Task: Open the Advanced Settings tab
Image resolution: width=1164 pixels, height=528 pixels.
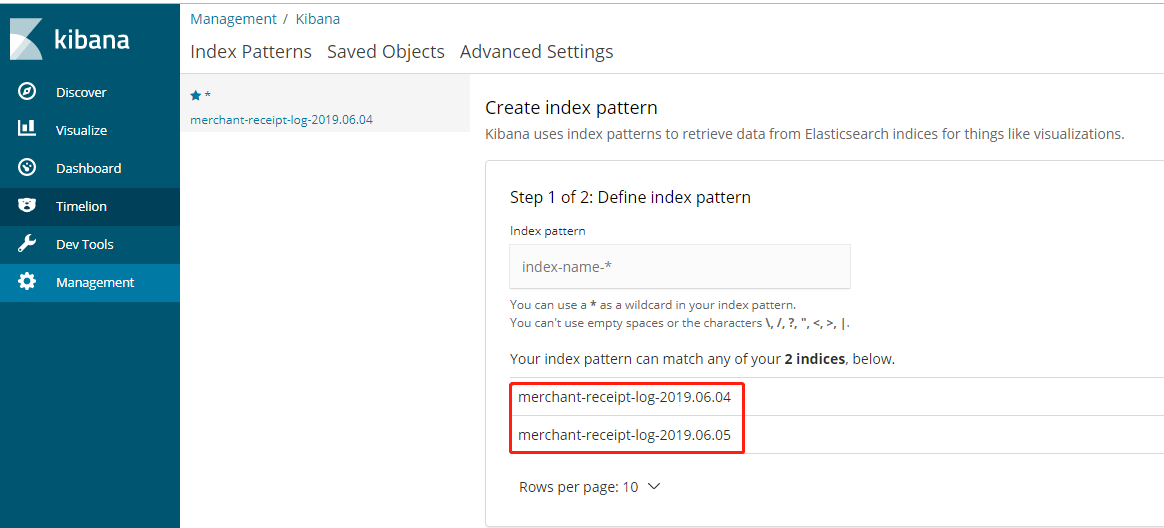Action: tap(537, 52)
